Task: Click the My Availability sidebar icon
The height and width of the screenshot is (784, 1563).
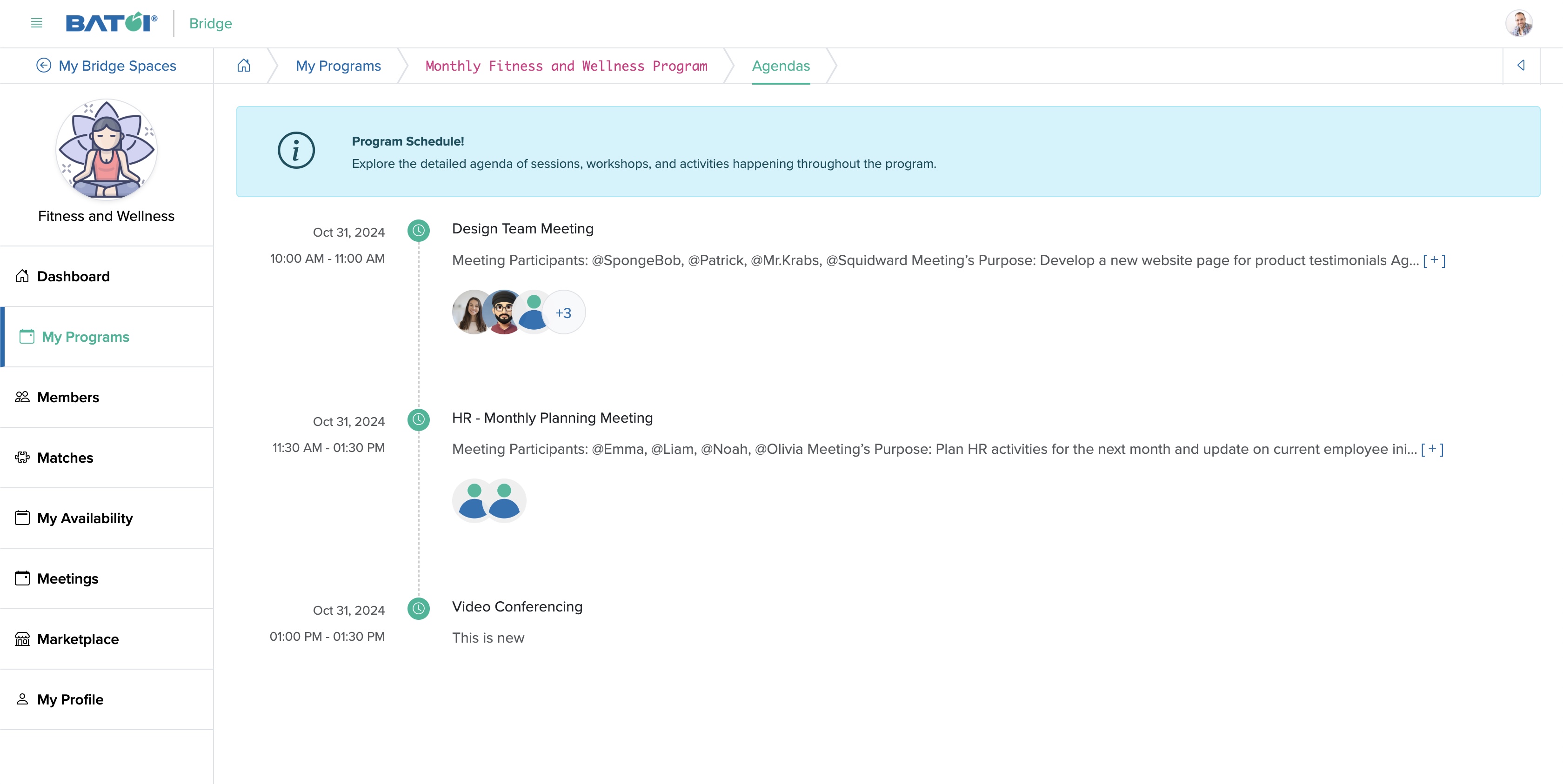Action: click(22, 517)
